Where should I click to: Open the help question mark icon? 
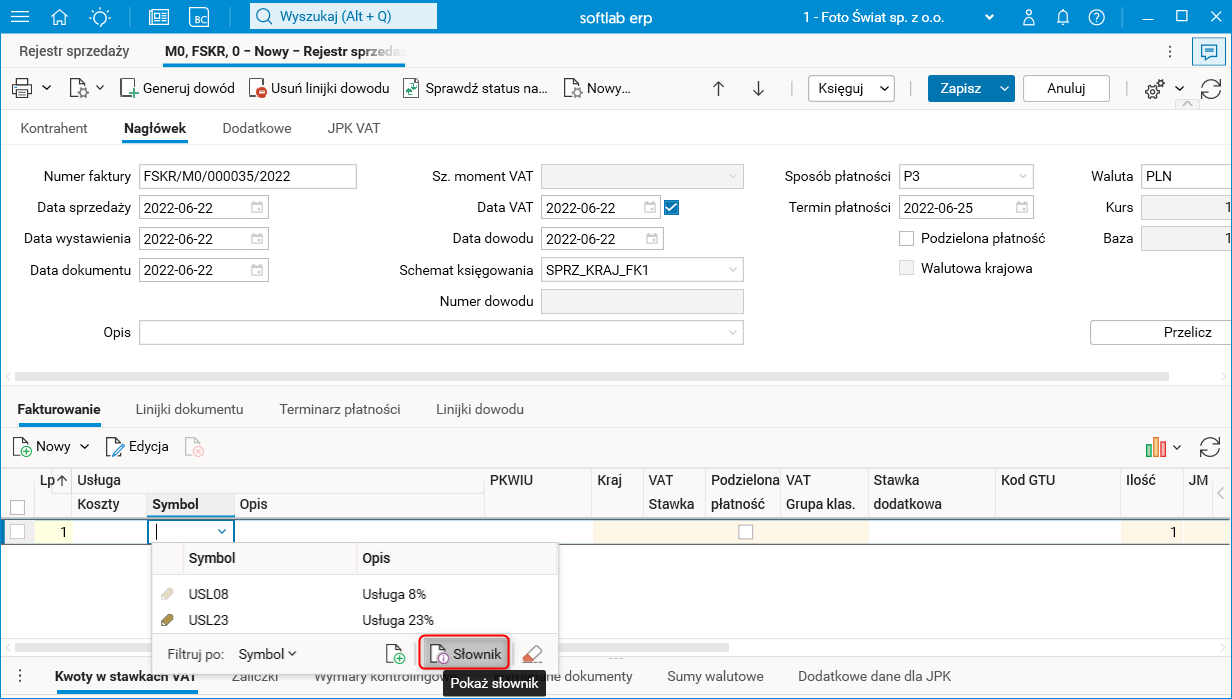1097,17
